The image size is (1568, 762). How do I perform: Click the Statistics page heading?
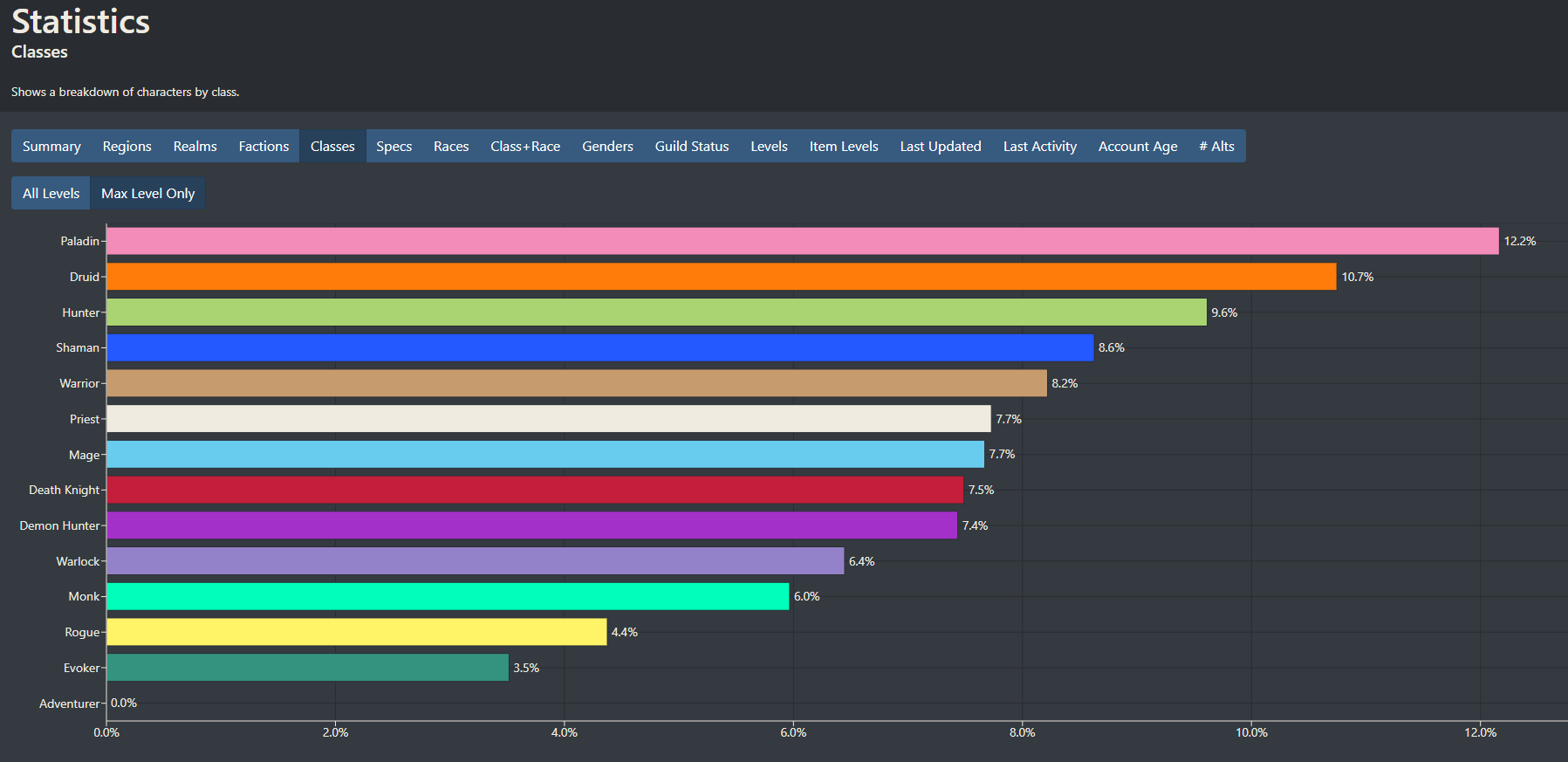(x=80, y=22)
